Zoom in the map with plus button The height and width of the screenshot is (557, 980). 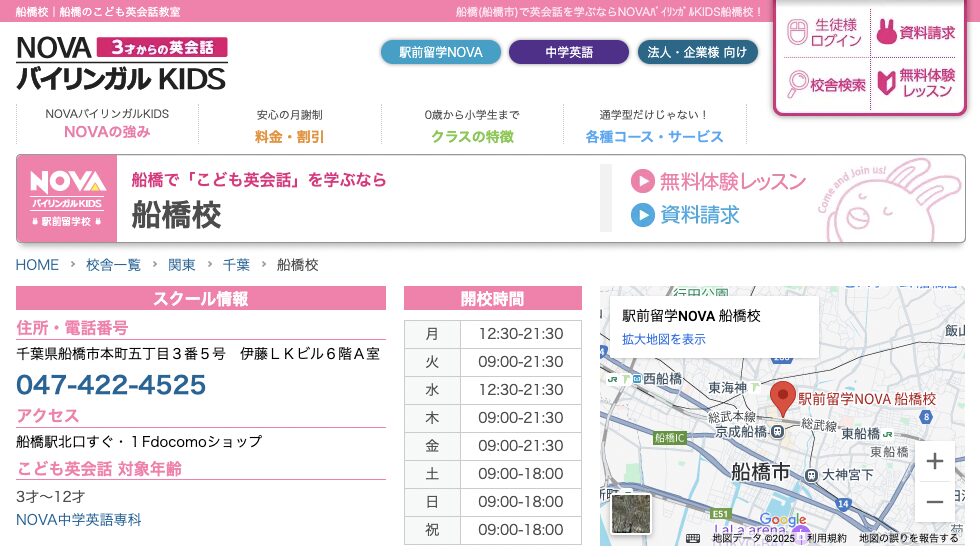[x=934, y=461]
